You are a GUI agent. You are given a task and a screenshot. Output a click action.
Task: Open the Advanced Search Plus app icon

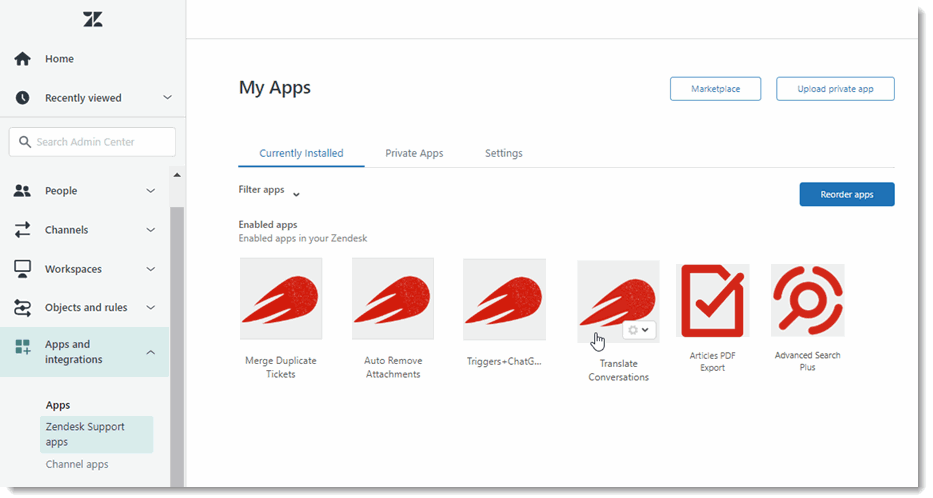pyautogui.click(x=807, y=300)
